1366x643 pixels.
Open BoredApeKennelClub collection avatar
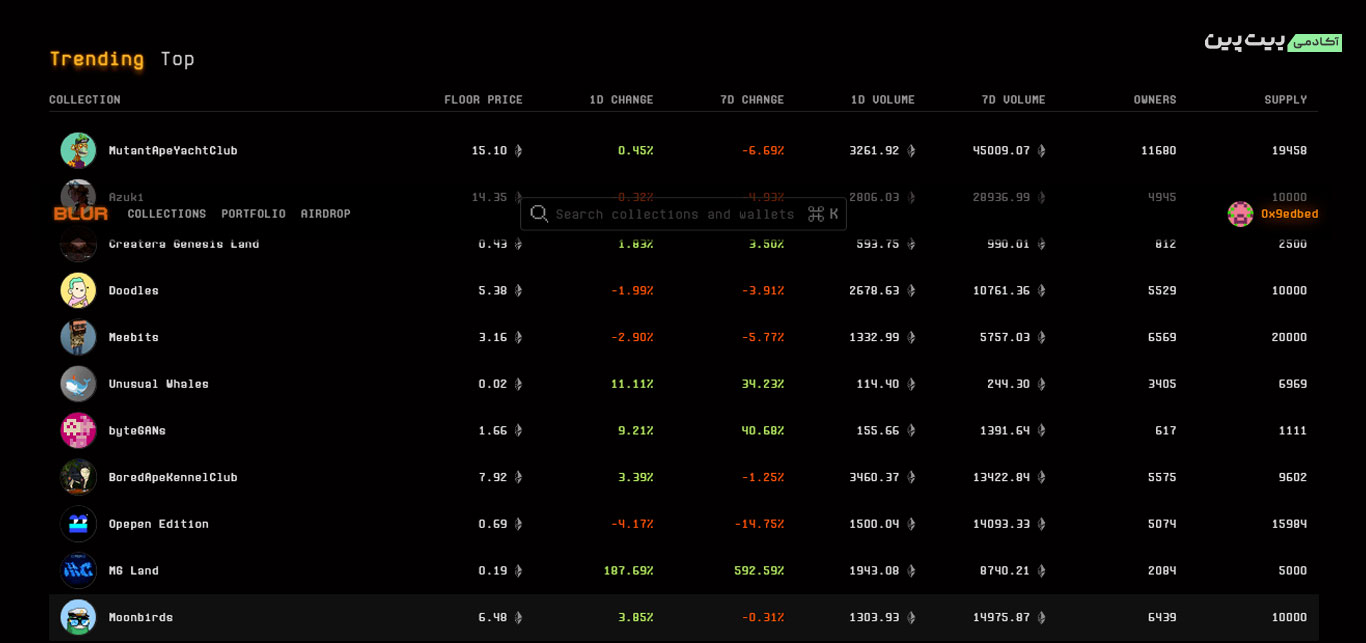(x=78, y=477)
